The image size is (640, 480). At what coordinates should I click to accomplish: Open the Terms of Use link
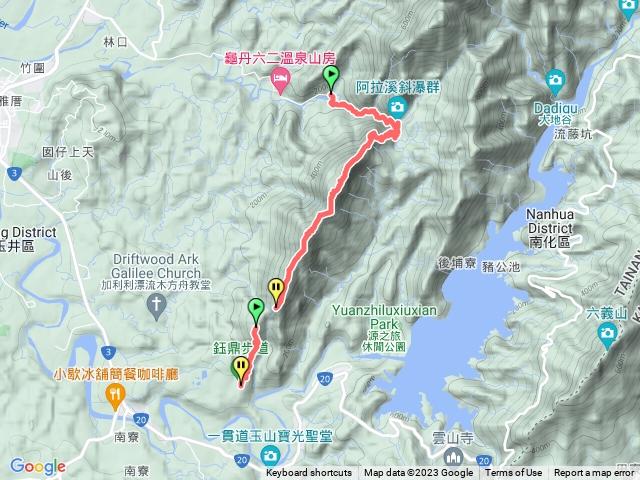[x=513, y=473]
